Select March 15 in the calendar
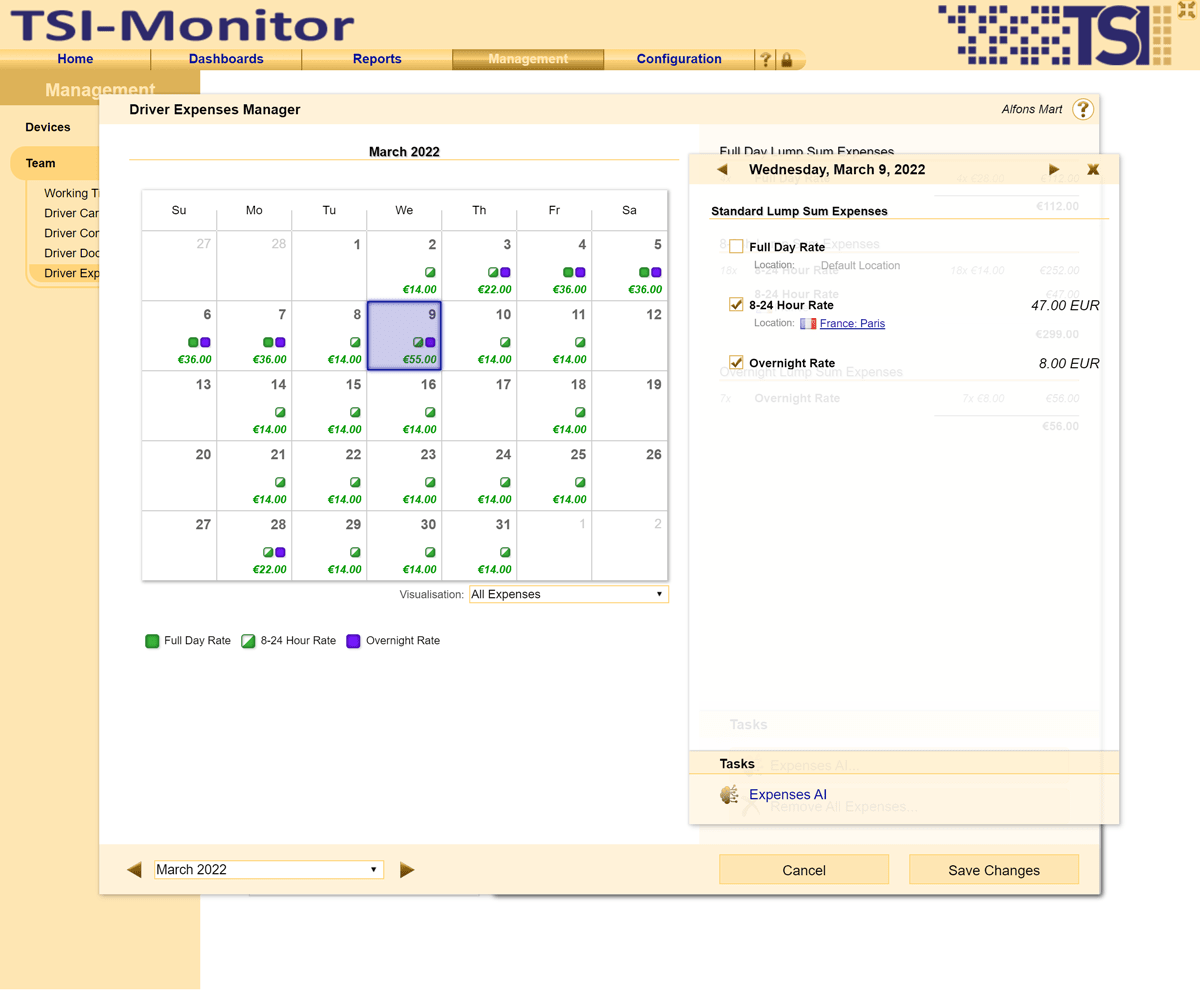 pos(329,406)
